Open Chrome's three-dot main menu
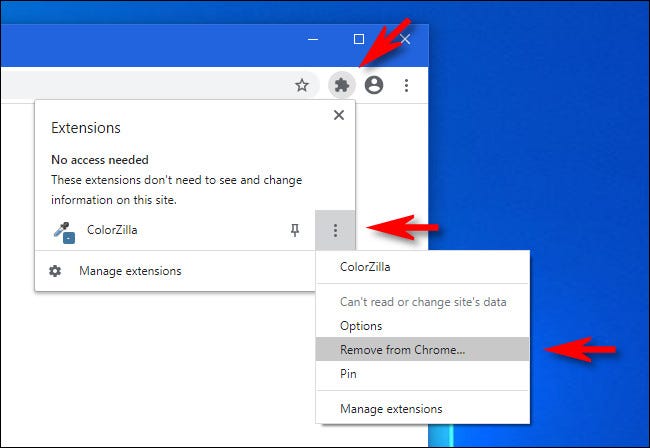The image size is (650, 448). pyautogui.click(x=406, y=85)
